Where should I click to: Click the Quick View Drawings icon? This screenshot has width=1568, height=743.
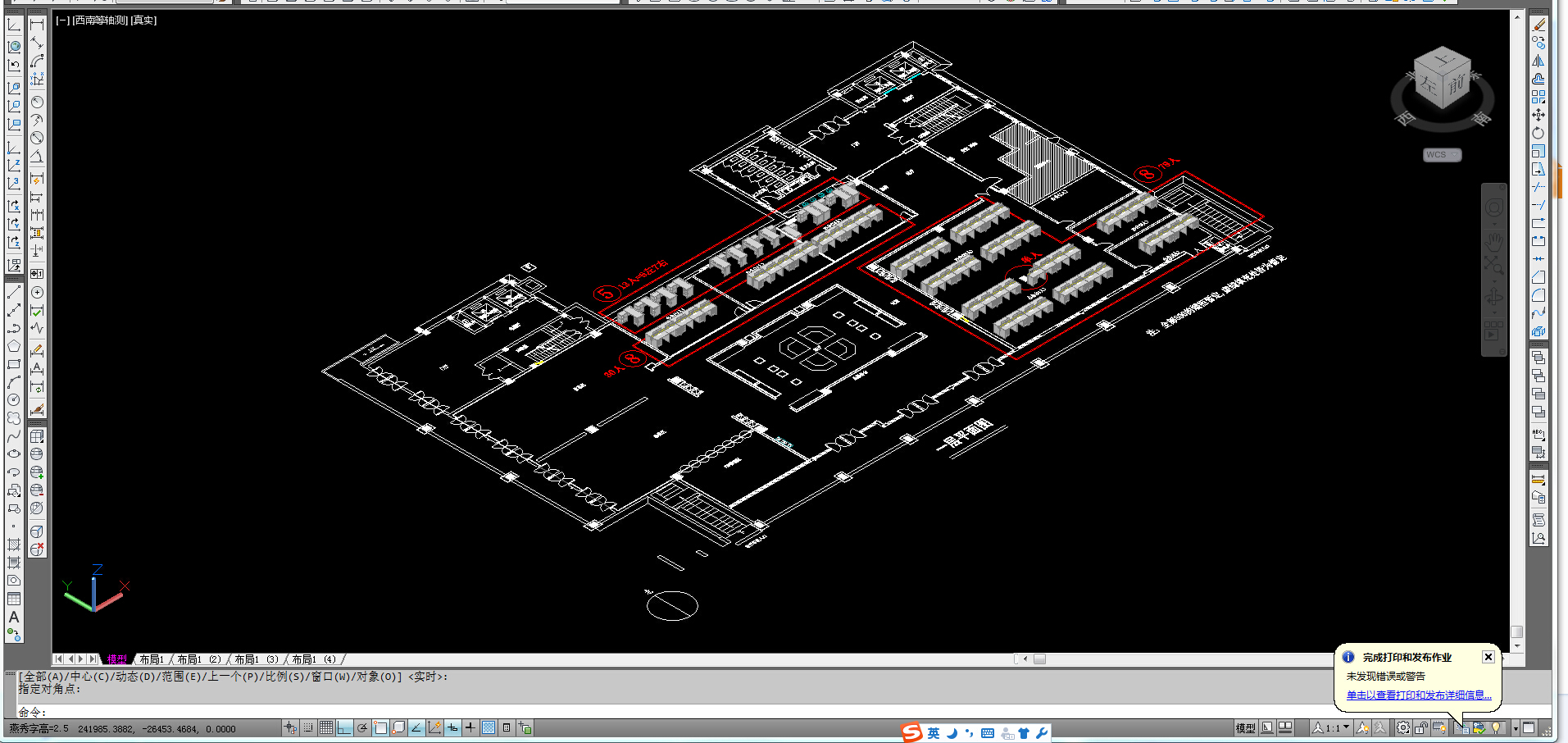pyautogui.click(x=1285, y=727)
